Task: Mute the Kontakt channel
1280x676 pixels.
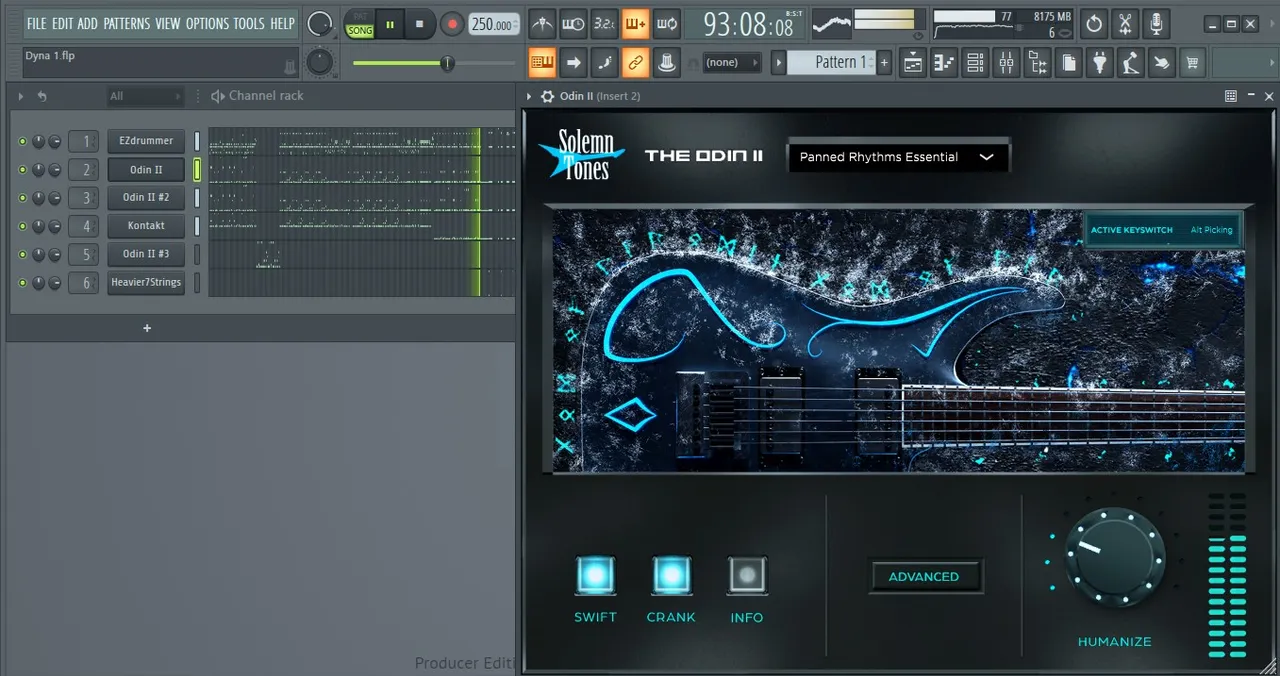Action: 22,226
